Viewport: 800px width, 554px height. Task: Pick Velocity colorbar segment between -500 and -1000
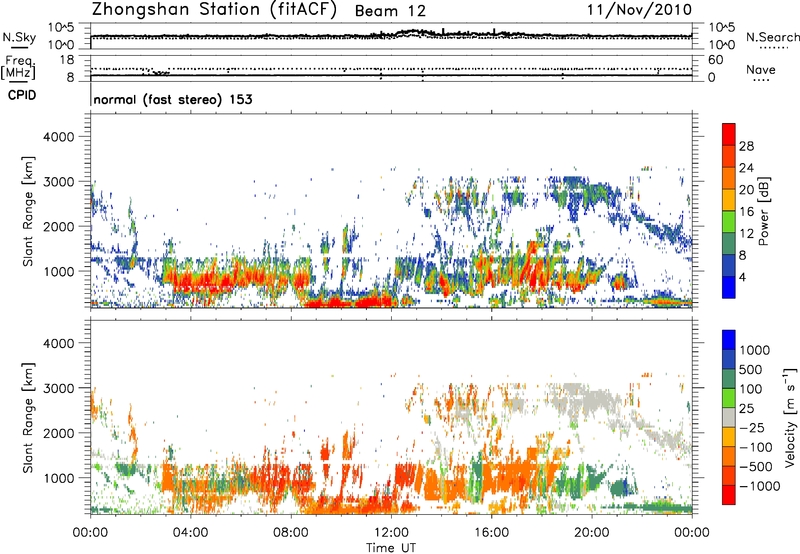(x=729, y=476)
